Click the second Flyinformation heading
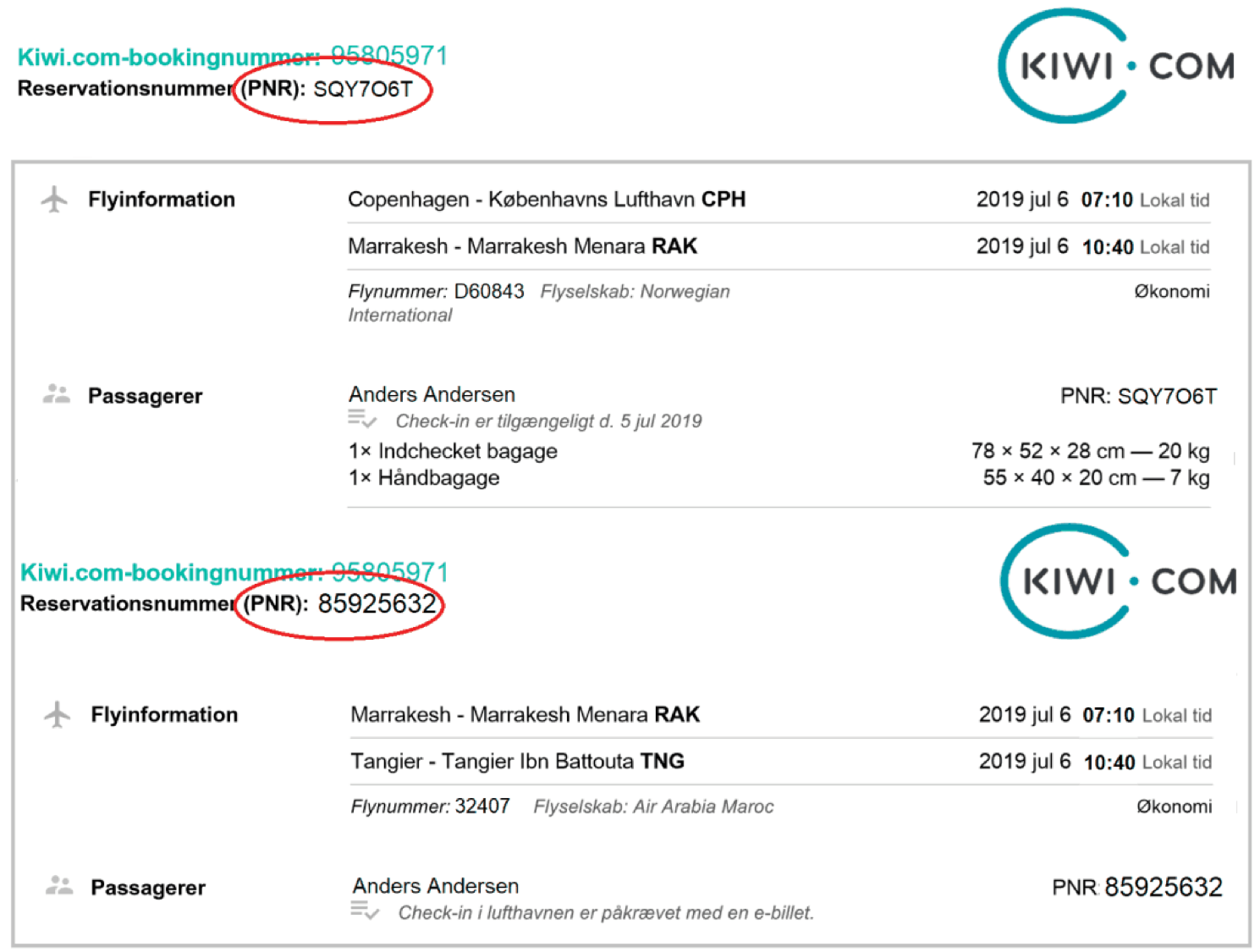Image resolution: width=1260 pixels, height=952 pixels. pyautogui.click(x=164, y=715)
